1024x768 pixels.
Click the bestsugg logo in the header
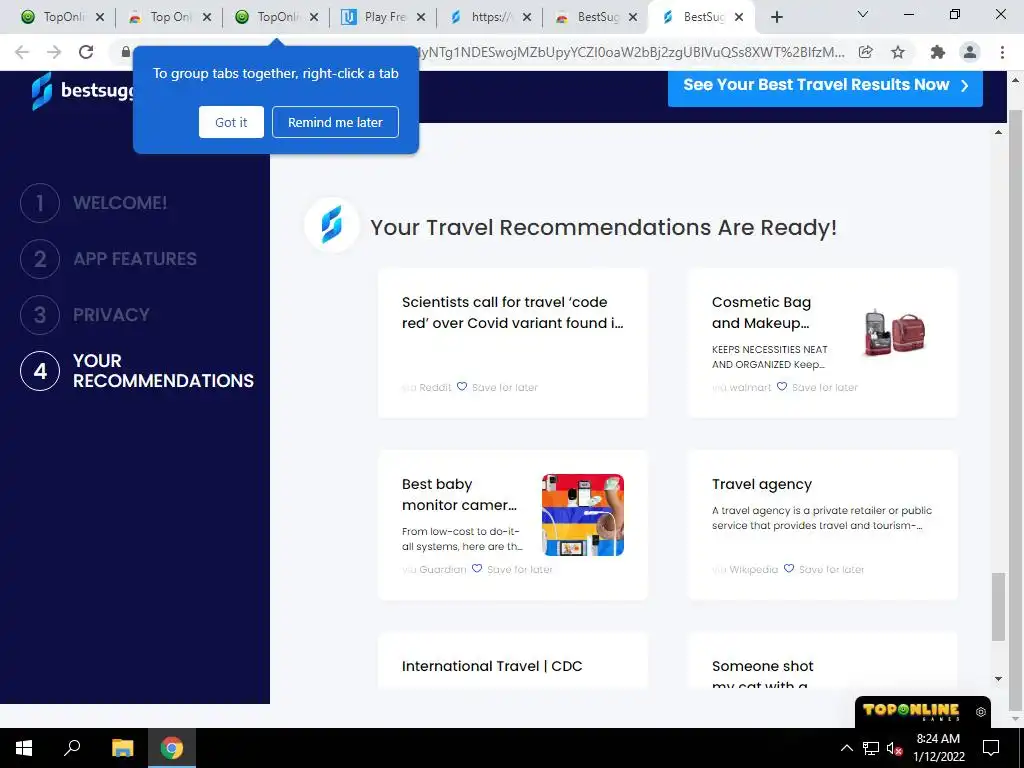82,90
